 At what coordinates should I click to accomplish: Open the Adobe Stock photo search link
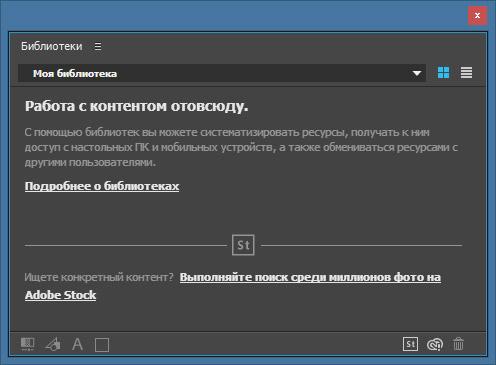coord(233,286)
